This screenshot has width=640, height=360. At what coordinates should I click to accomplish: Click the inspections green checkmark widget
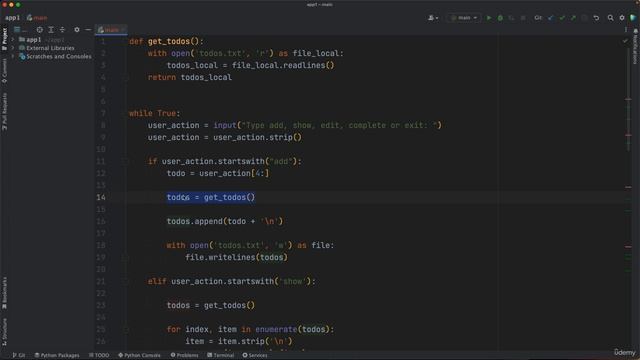625,41
